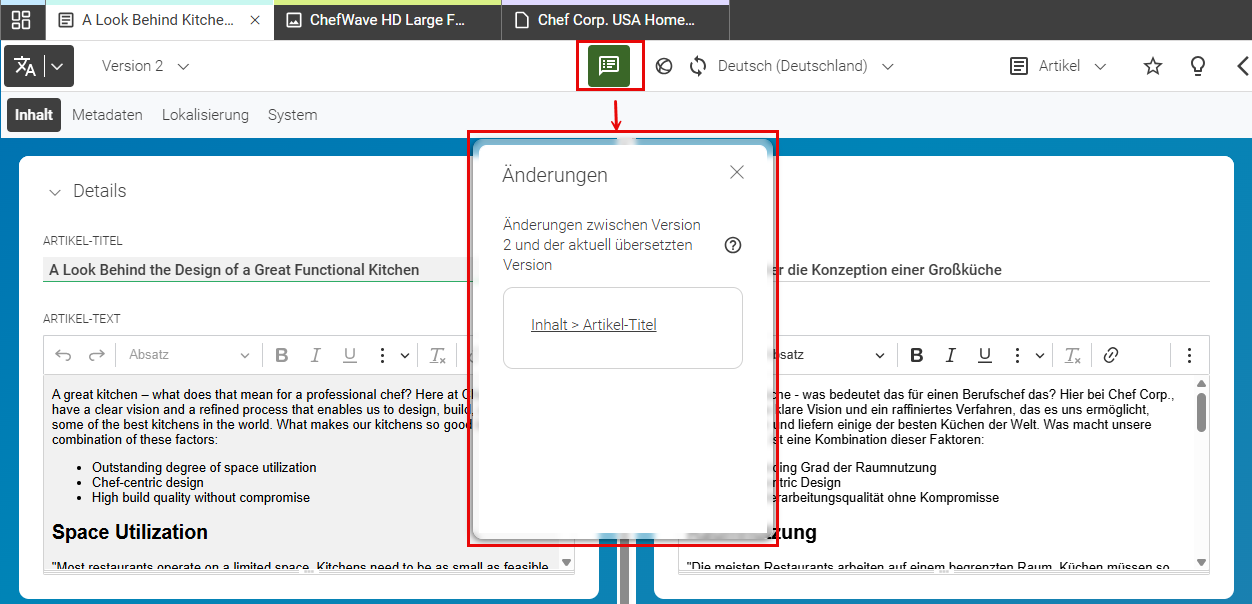This screenshot has width=1252, height=604.
Task: Clear formatting in the left editor toolbar
Action: point(437,355)
